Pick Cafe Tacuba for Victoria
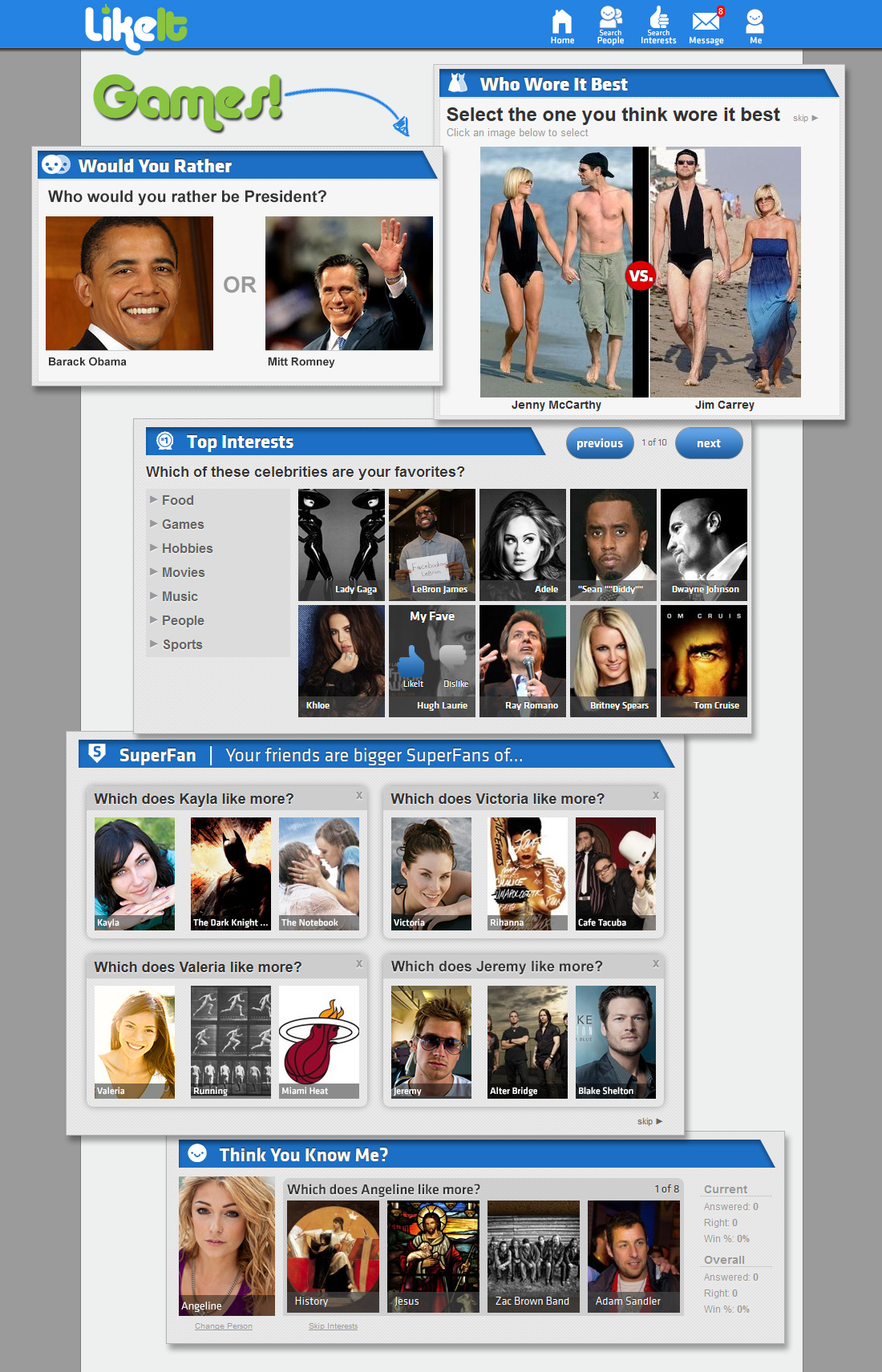The image size is (882, 1372). click(616, 874)
